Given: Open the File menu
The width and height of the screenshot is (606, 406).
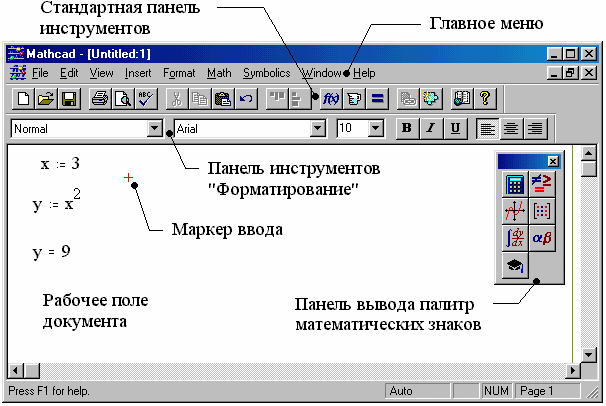Looking at the screenshot, I should [40, 73].
